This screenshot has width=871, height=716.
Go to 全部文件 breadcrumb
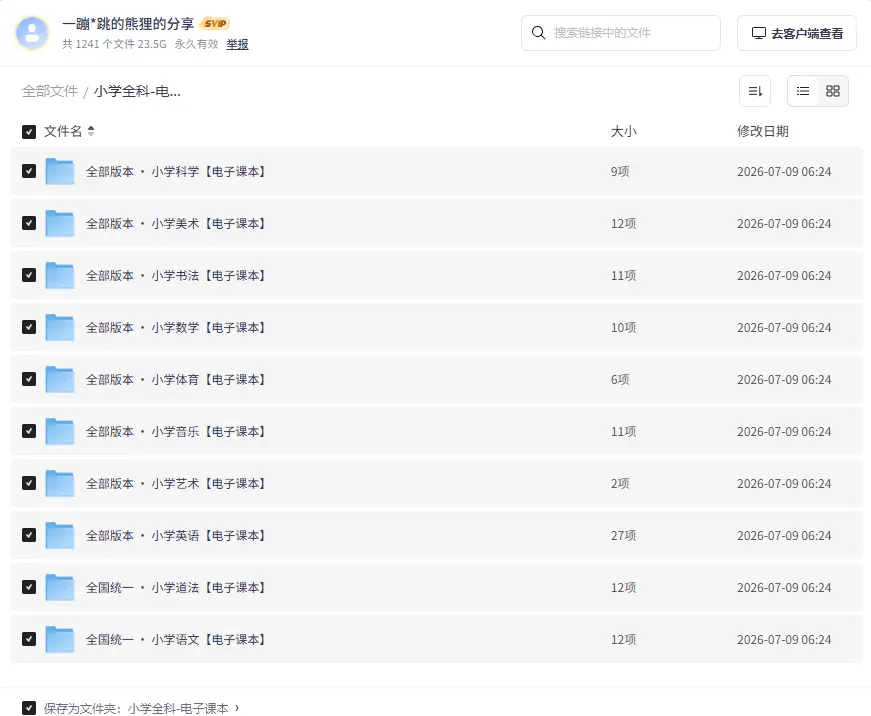coord(50,91)
